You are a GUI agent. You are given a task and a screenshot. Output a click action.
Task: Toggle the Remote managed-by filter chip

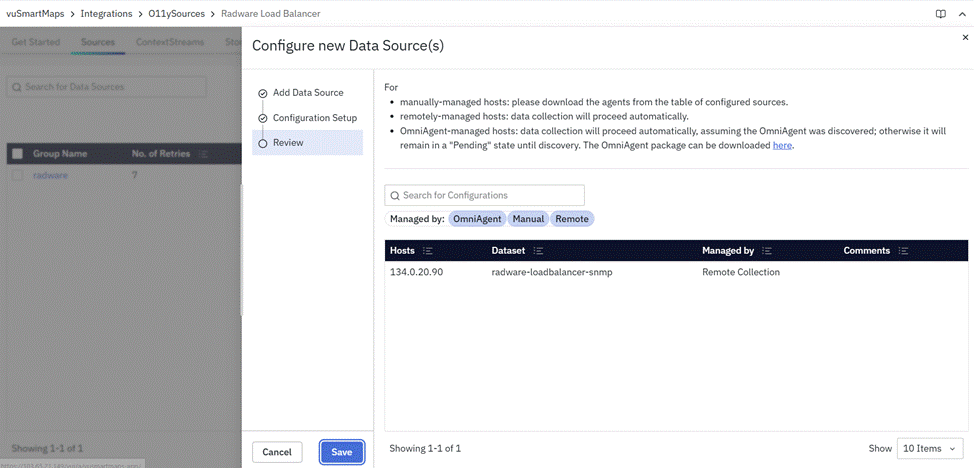[x=572, y=218]
